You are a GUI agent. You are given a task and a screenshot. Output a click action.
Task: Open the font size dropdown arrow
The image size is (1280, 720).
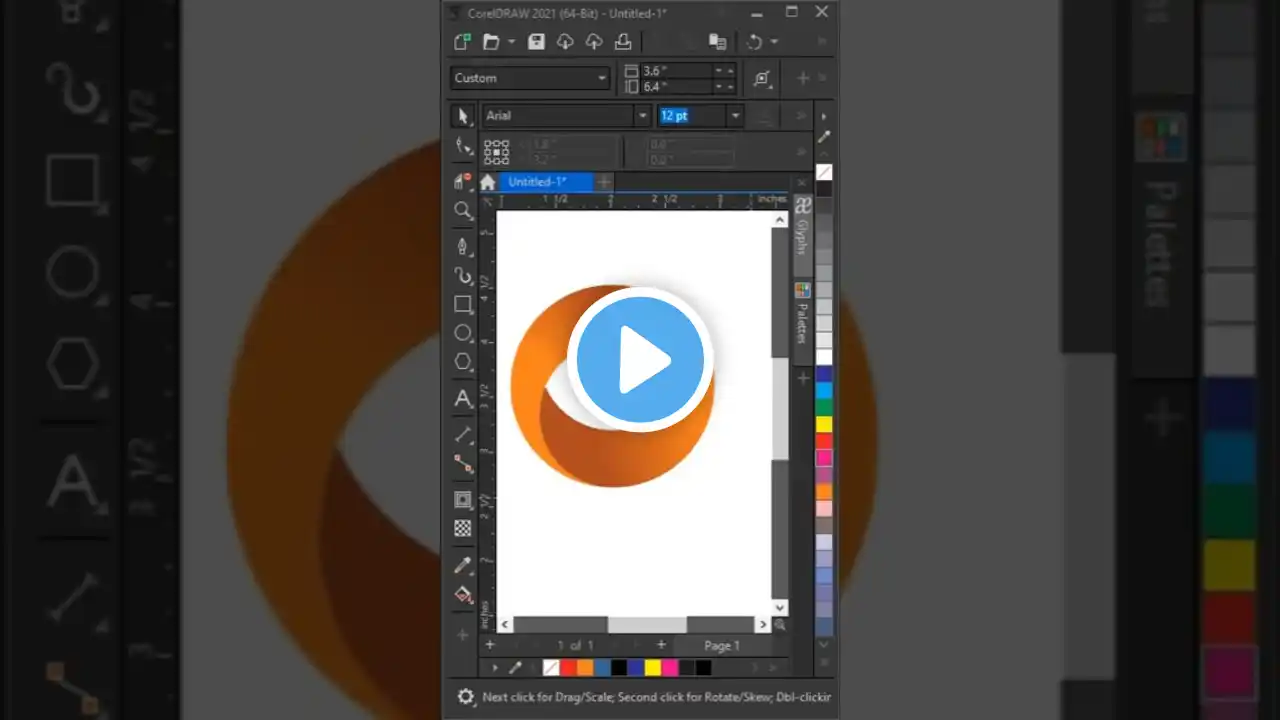(735, 116)
